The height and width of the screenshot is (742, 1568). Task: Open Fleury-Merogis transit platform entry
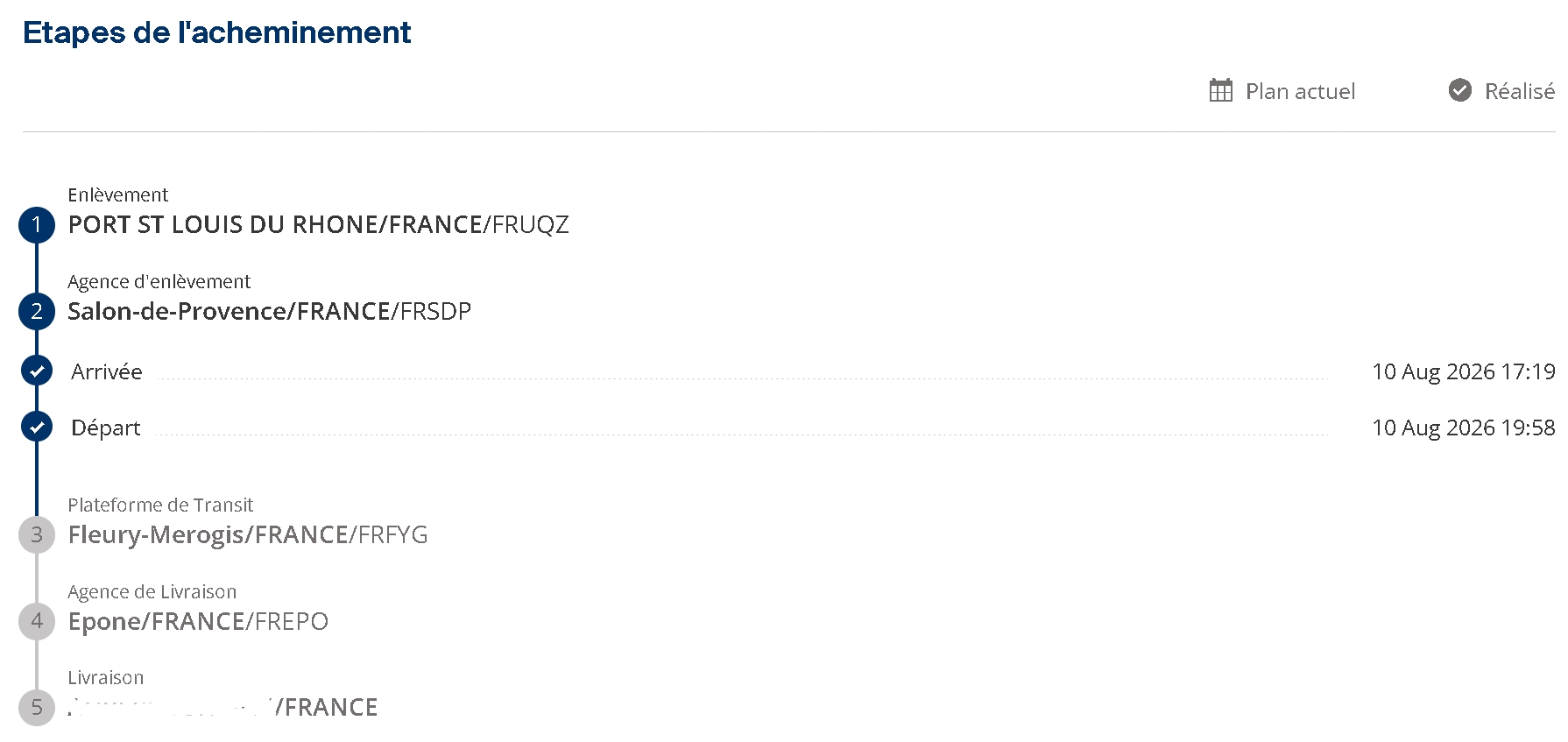tap(248, 534)
